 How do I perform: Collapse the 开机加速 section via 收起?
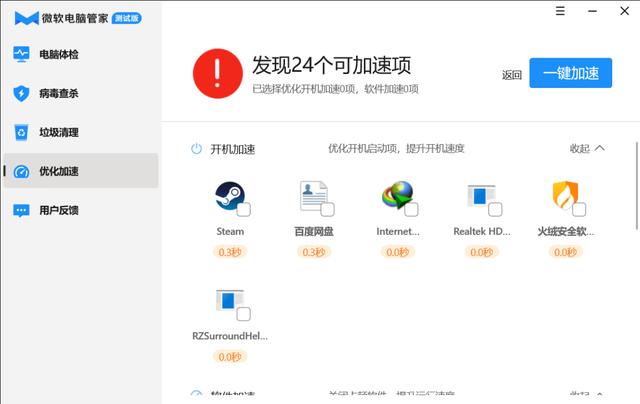[x=587, y=149]
